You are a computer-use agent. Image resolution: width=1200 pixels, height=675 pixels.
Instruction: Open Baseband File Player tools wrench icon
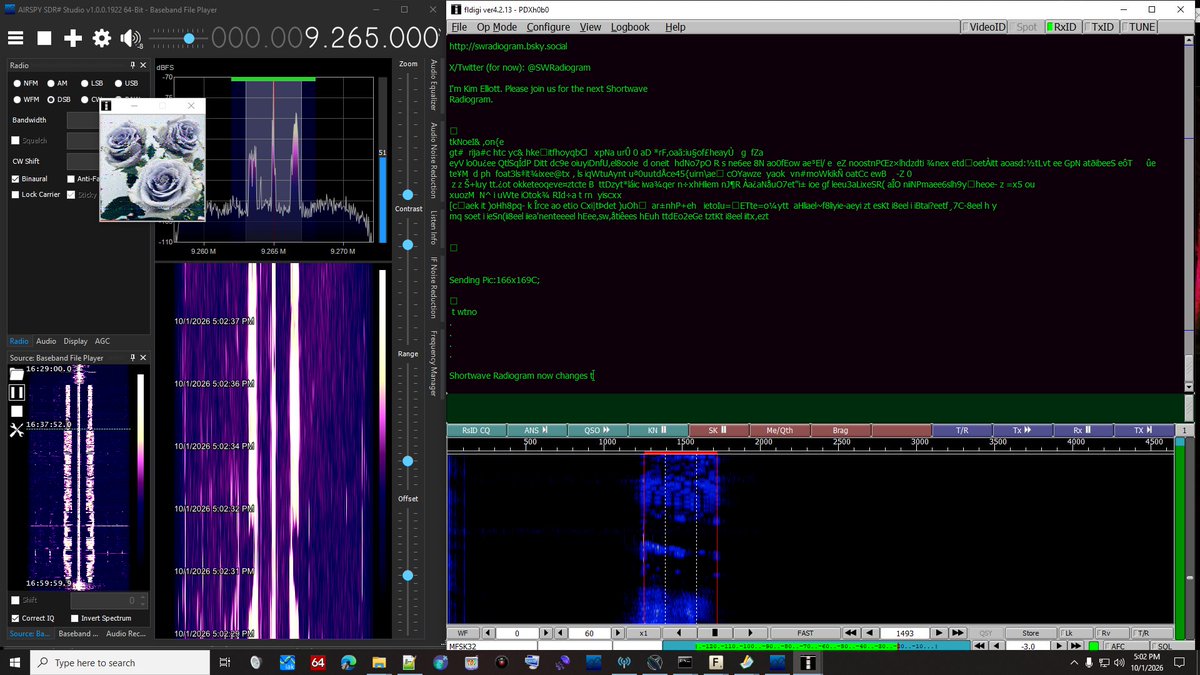point(16,430)
